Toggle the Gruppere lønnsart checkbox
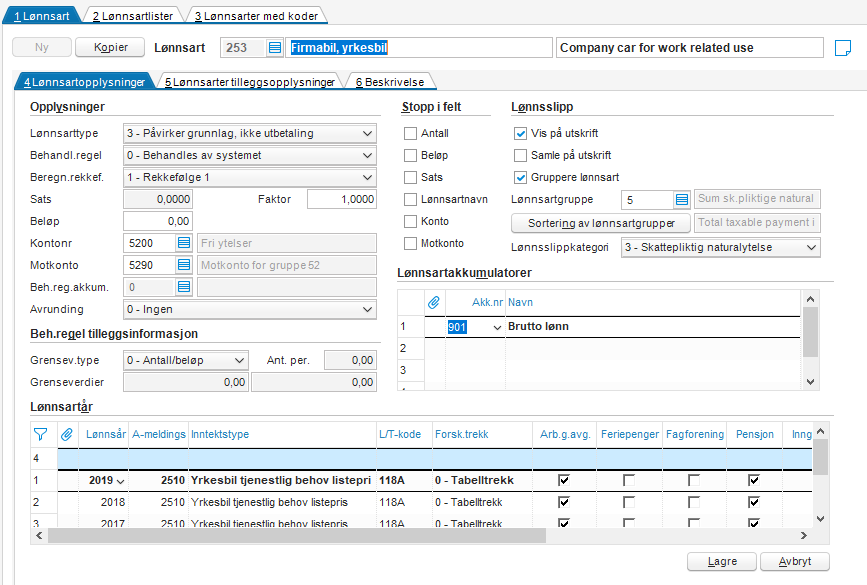The width and height of the screenshot is (867, 585). [520, 178]
